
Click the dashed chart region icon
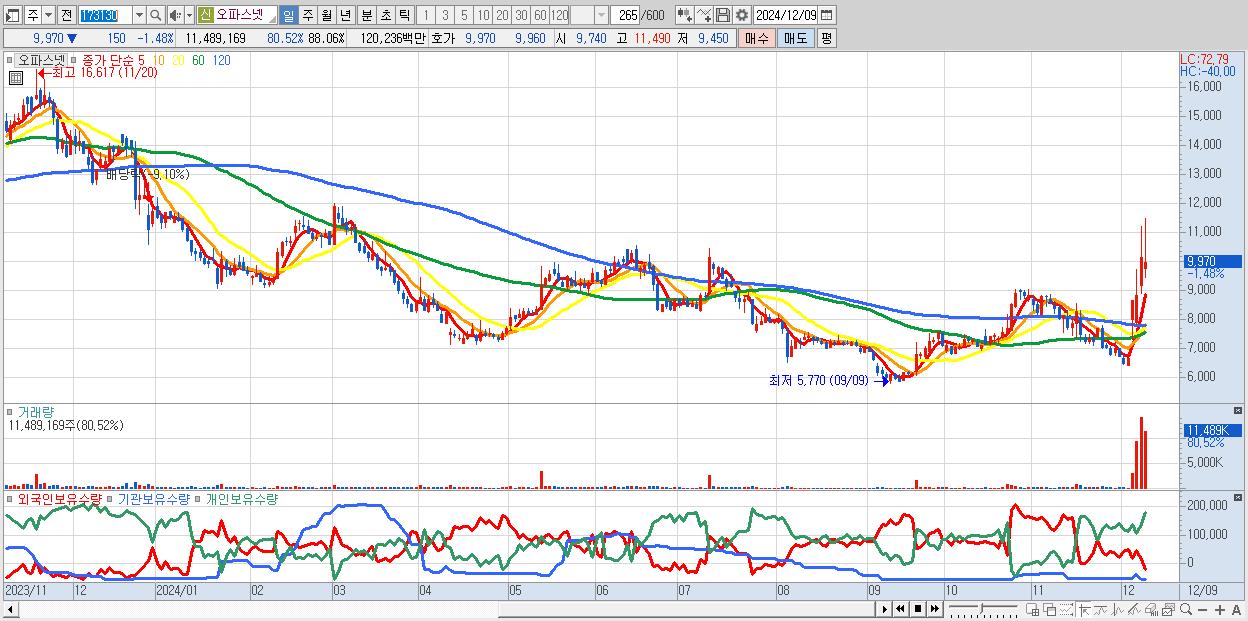coord(1066,609)
